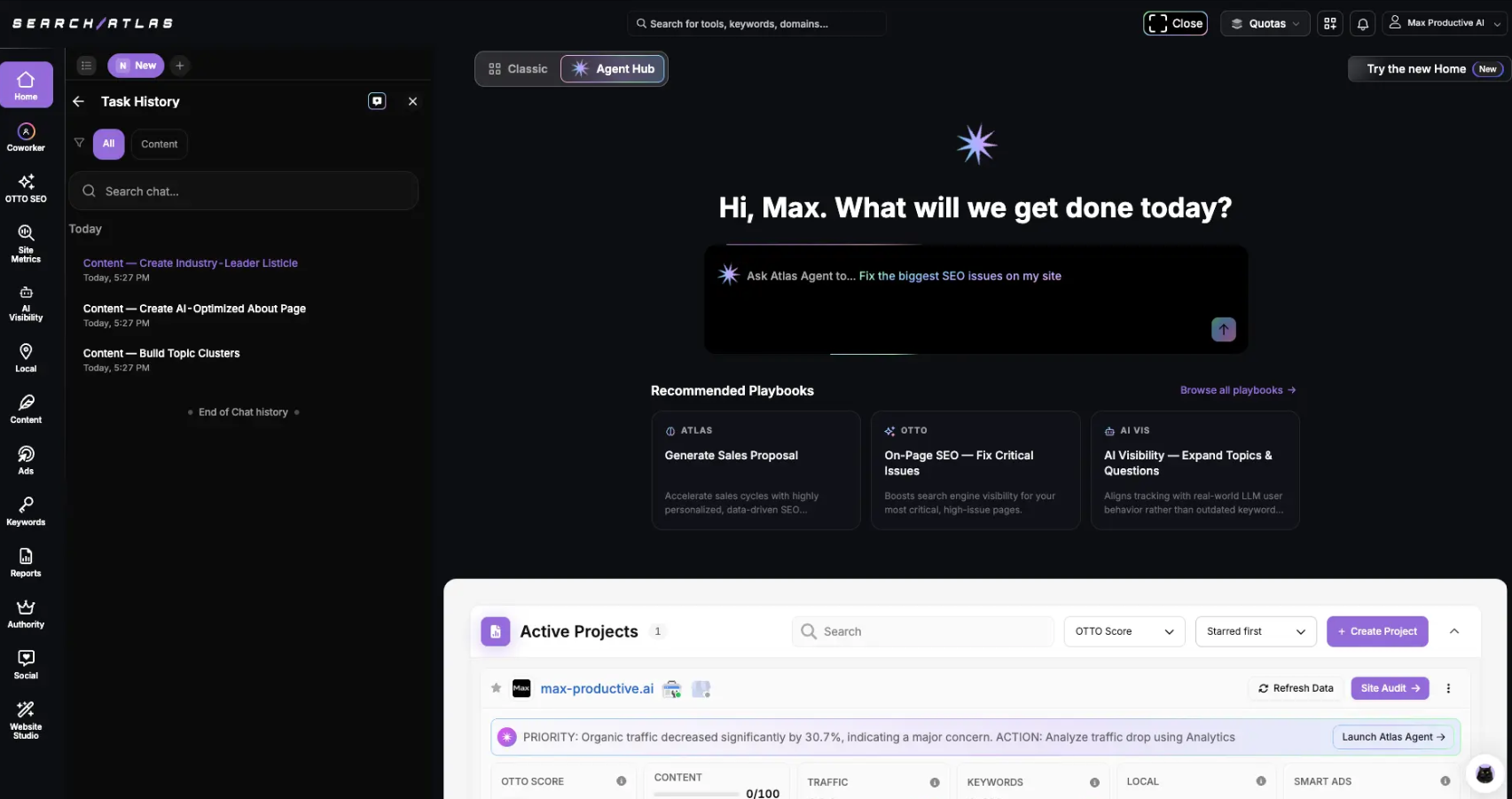The image size is (1512, 799).
Task: Open the Starred first dropdown
Action: coord(1256,631)
